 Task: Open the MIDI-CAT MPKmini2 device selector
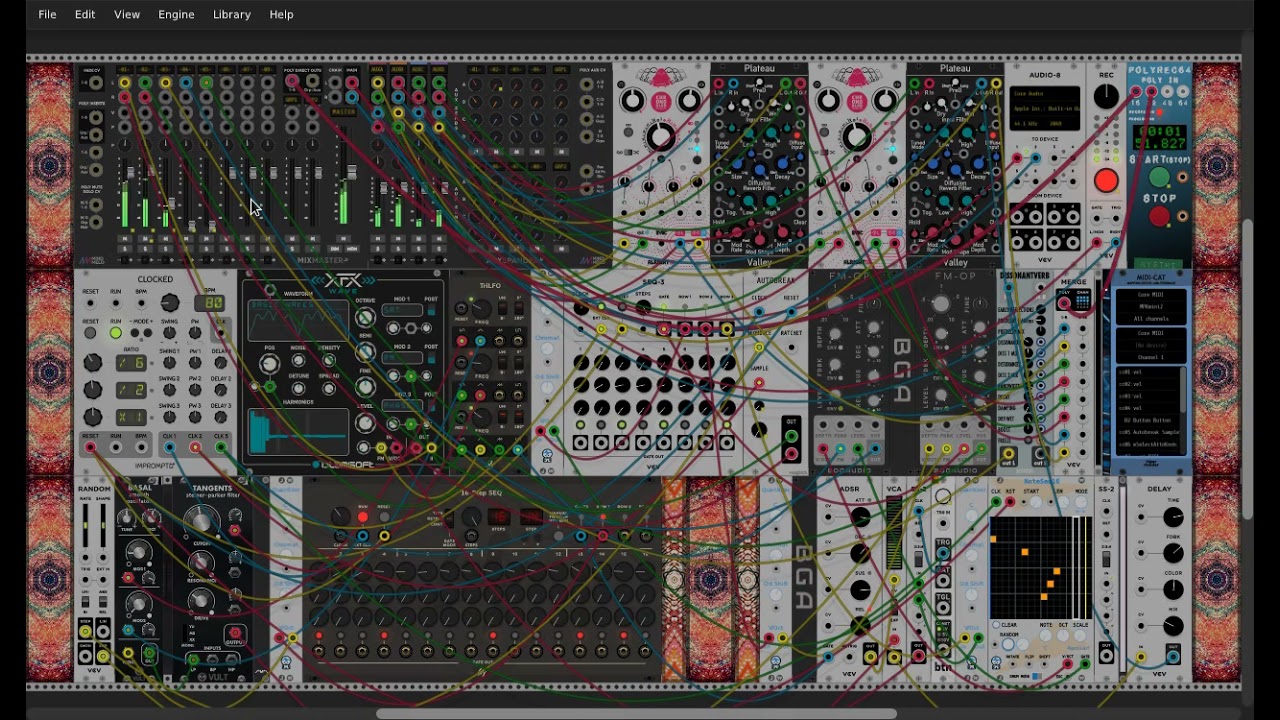coord(1150,307)
